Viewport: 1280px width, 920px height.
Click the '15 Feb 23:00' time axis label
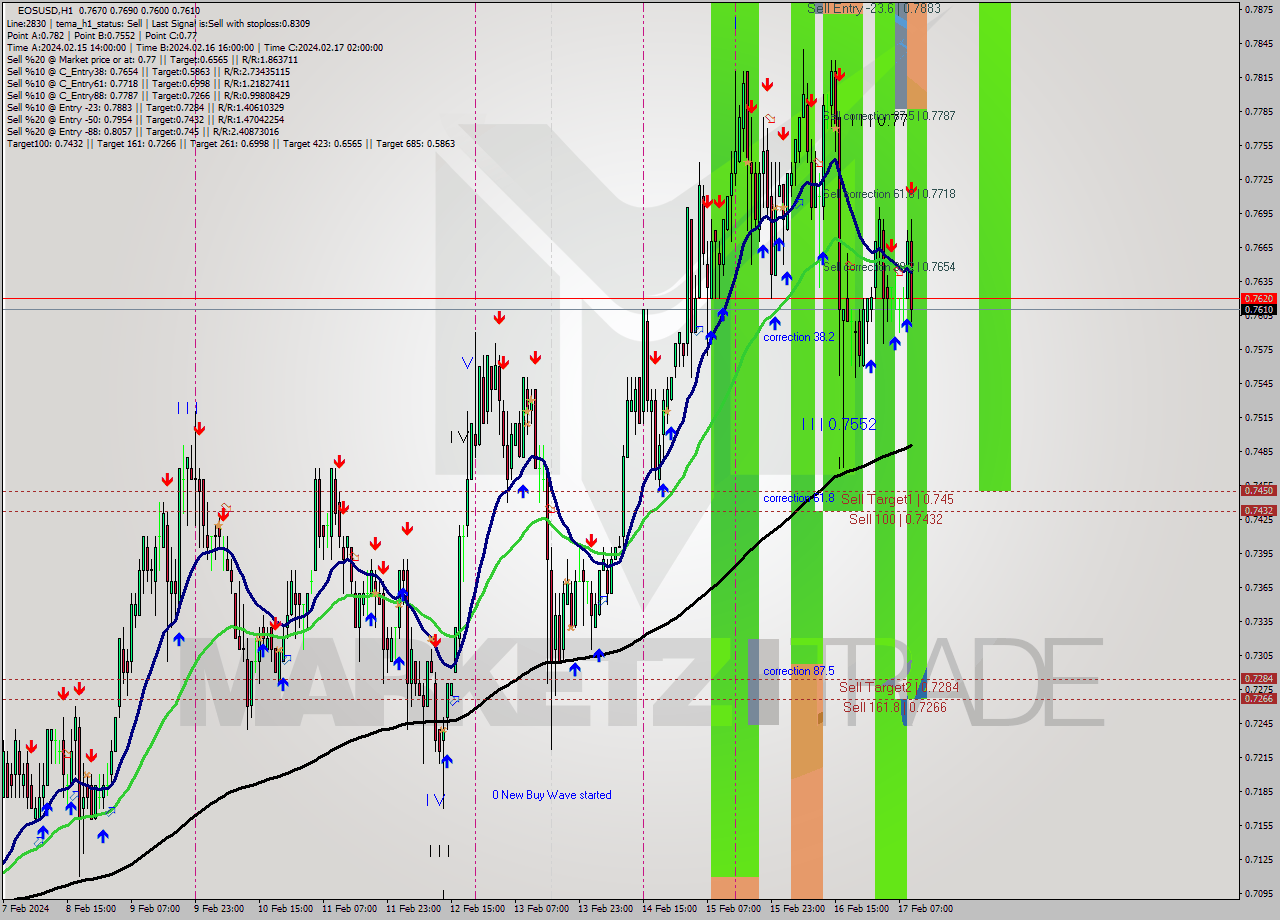[797, 909]
